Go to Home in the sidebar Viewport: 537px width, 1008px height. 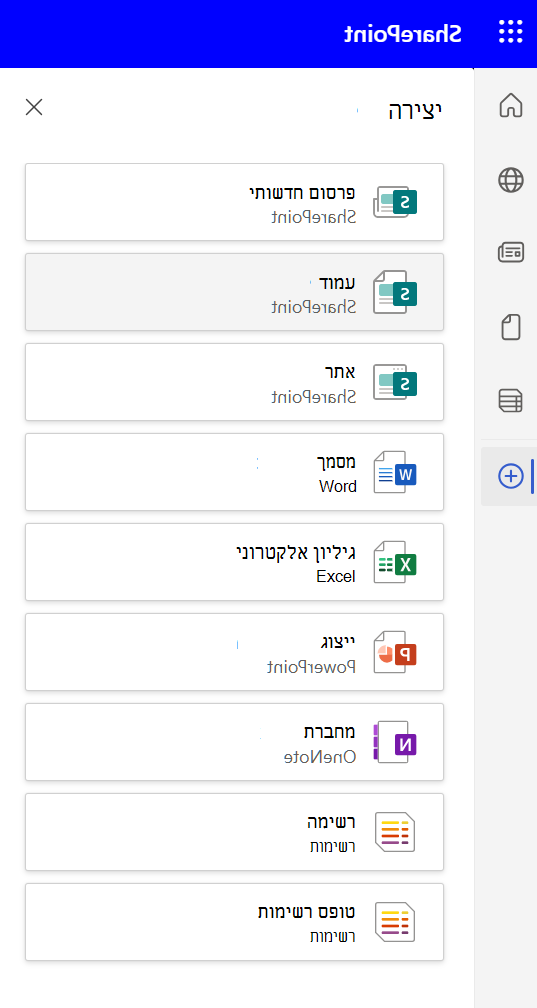click(x=511, y=105)
